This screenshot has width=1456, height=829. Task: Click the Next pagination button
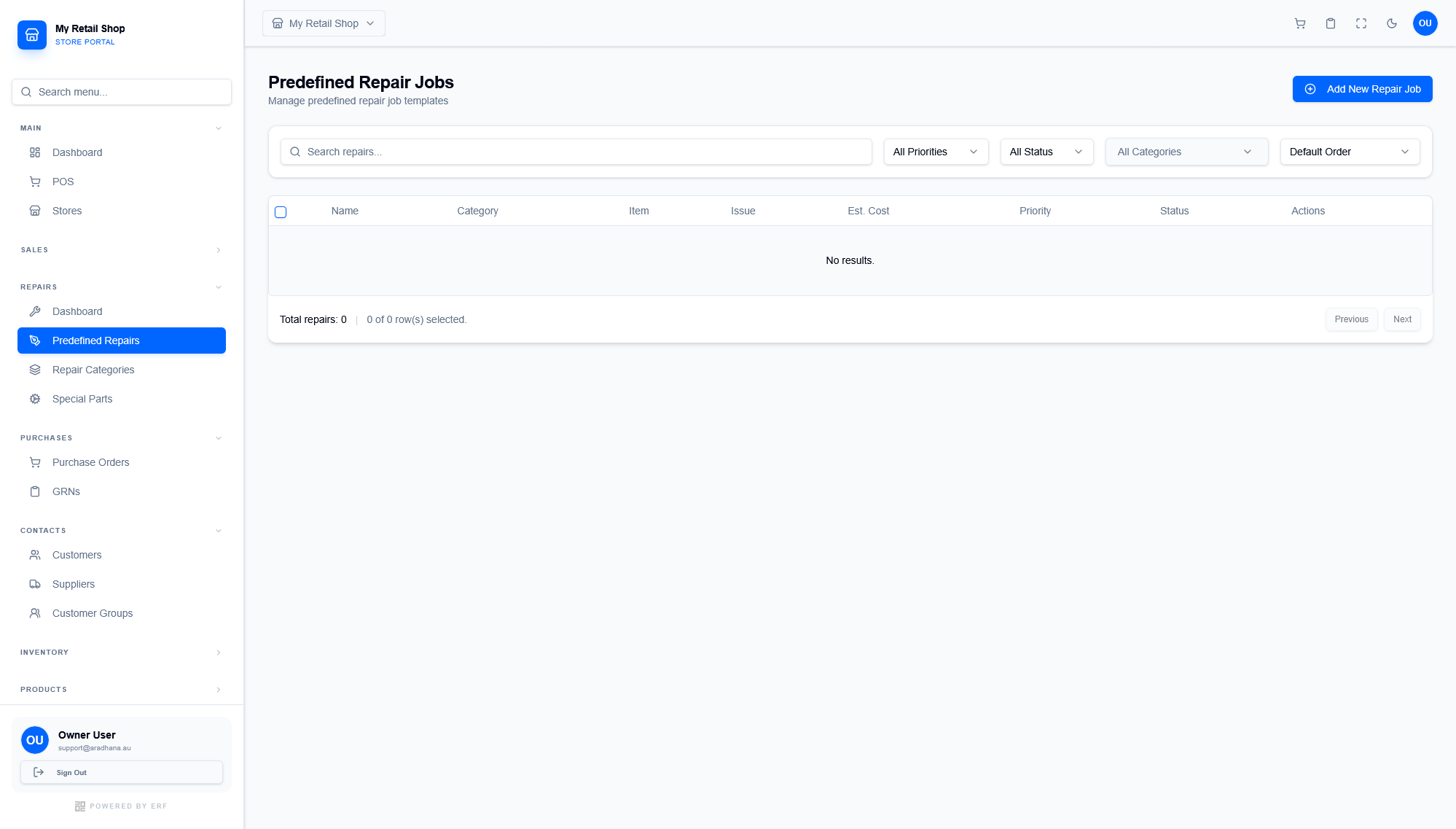(x=1402, y=319)
